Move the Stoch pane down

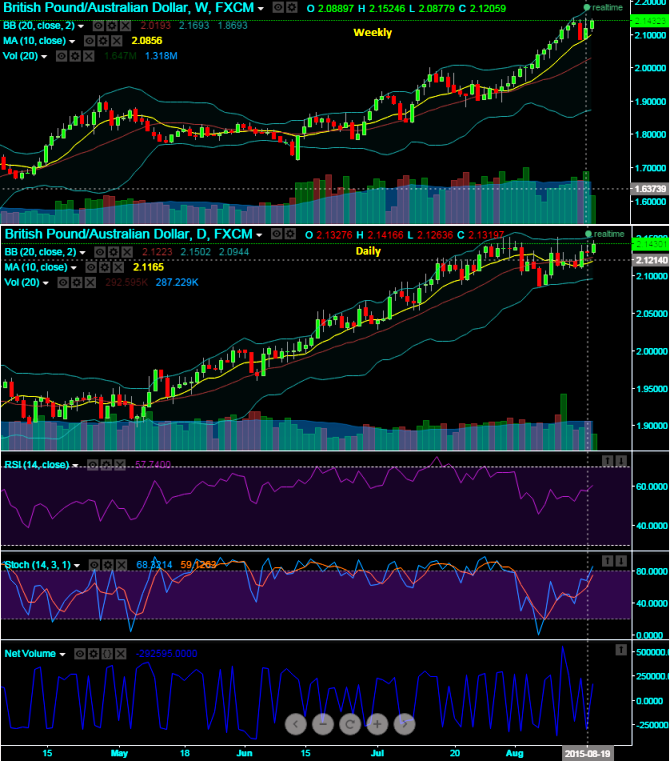621,562
